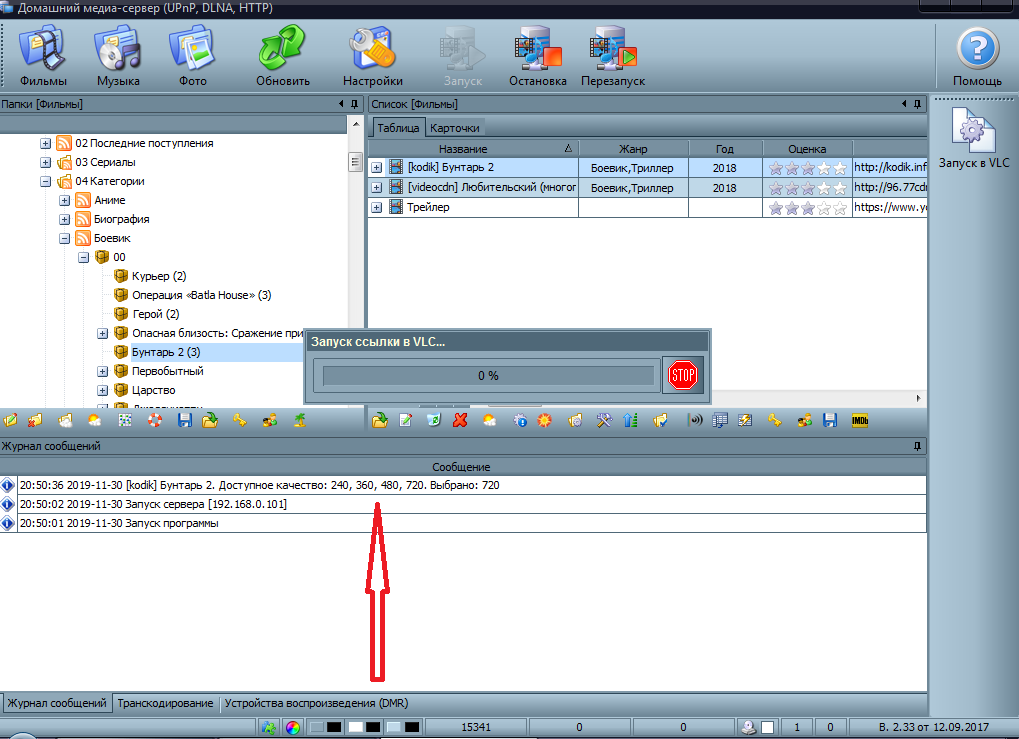The height and width of the screenshot is (739, 1019).
Task: Switch to the Карточки tab
Action: [x=455, y=128]
